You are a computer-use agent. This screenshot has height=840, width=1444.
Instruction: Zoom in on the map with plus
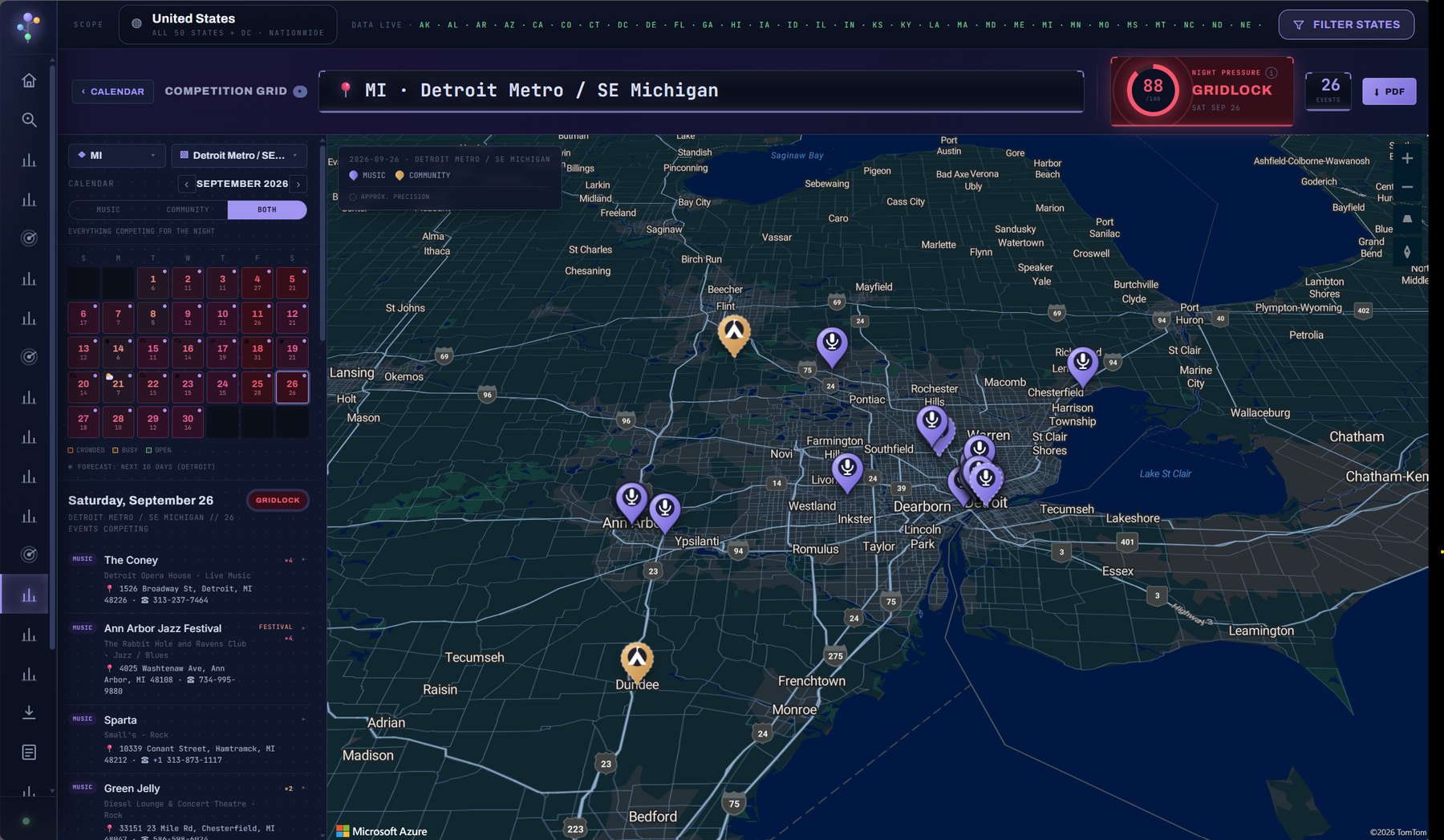tap(1407, 158)
